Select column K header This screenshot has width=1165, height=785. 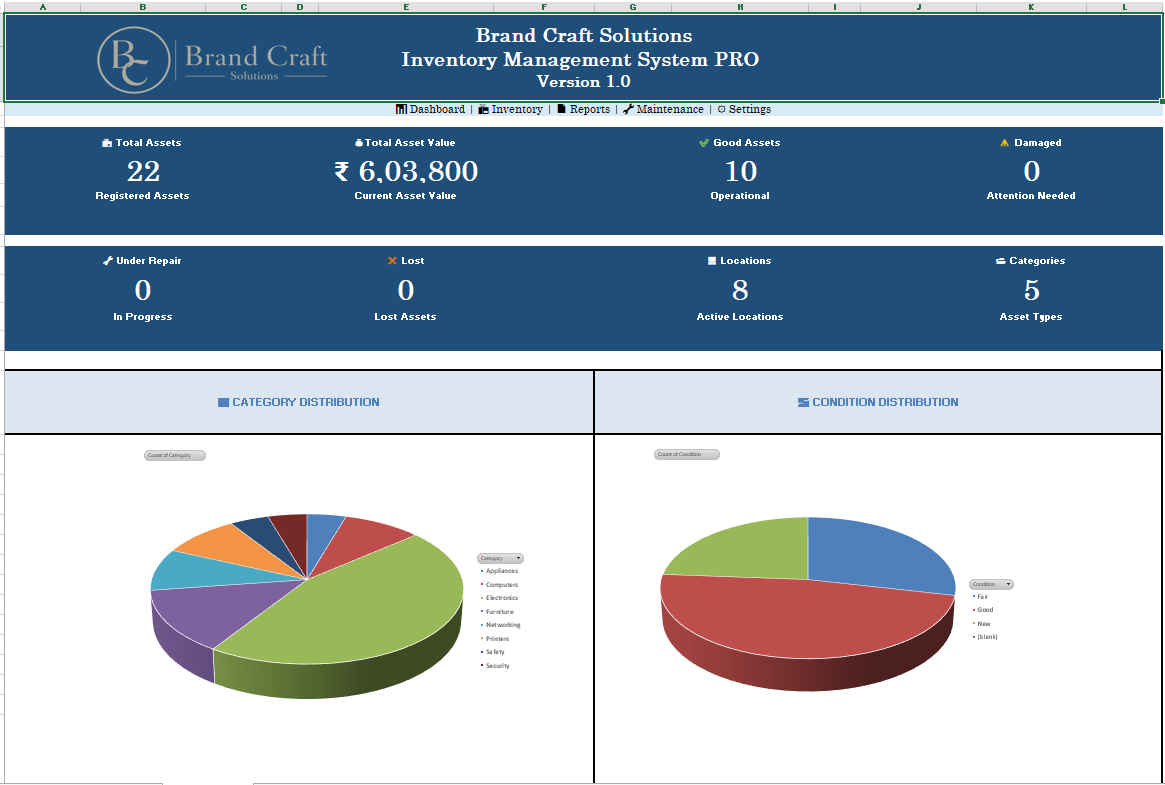click(1031, 7)
